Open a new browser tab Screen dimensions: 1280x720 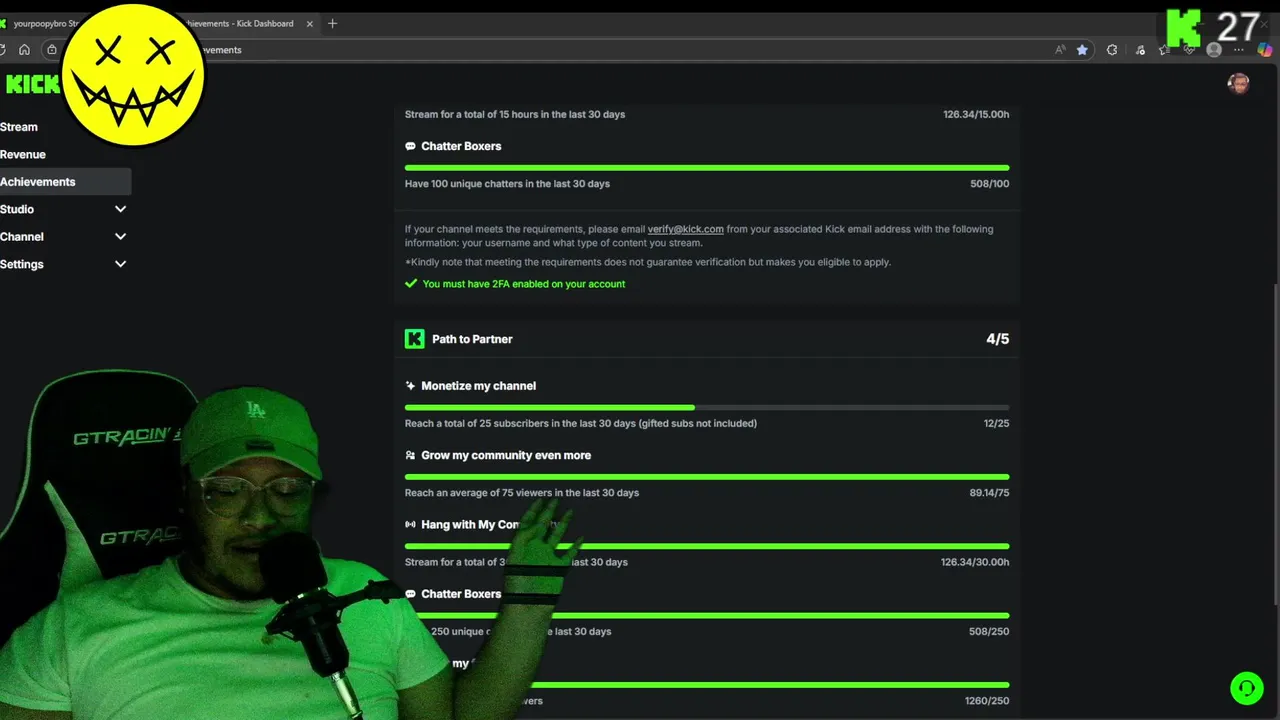(x=332, y=24)
